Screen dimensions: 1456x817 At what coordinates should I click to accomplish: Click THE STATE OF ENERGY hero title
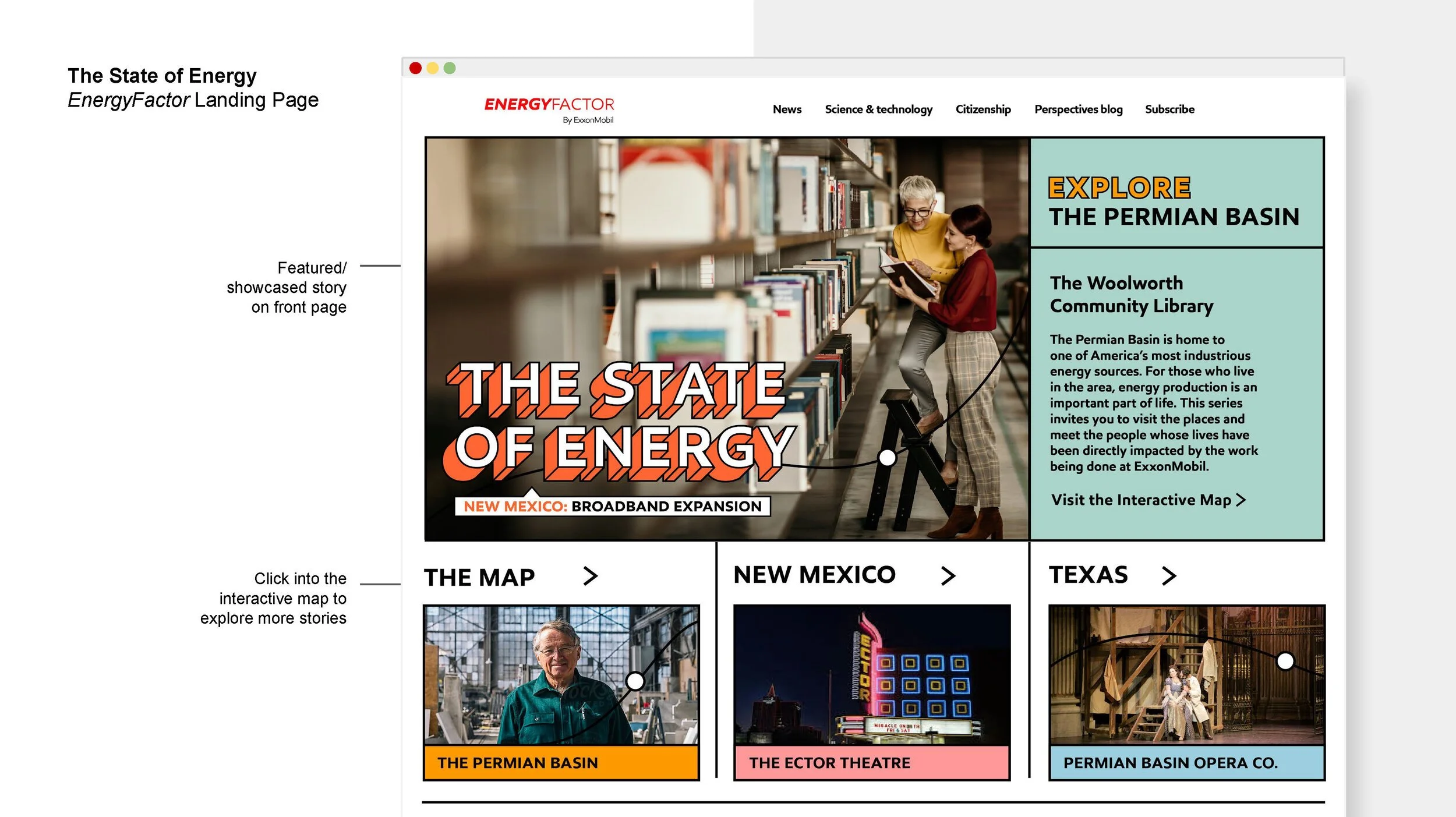click(x=619, y=420)
